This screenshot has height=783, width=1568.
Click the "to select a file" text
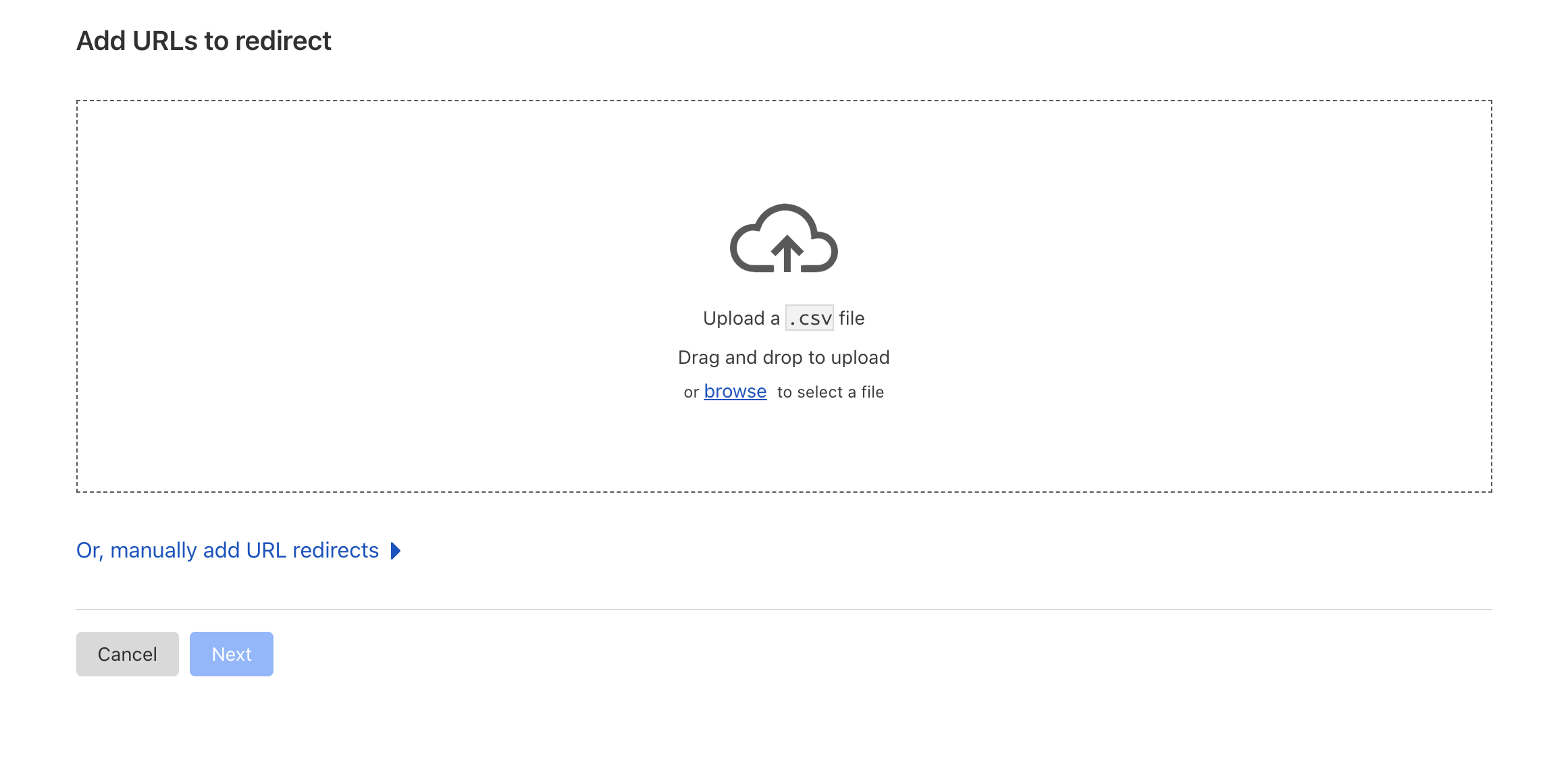coord(830,392)
